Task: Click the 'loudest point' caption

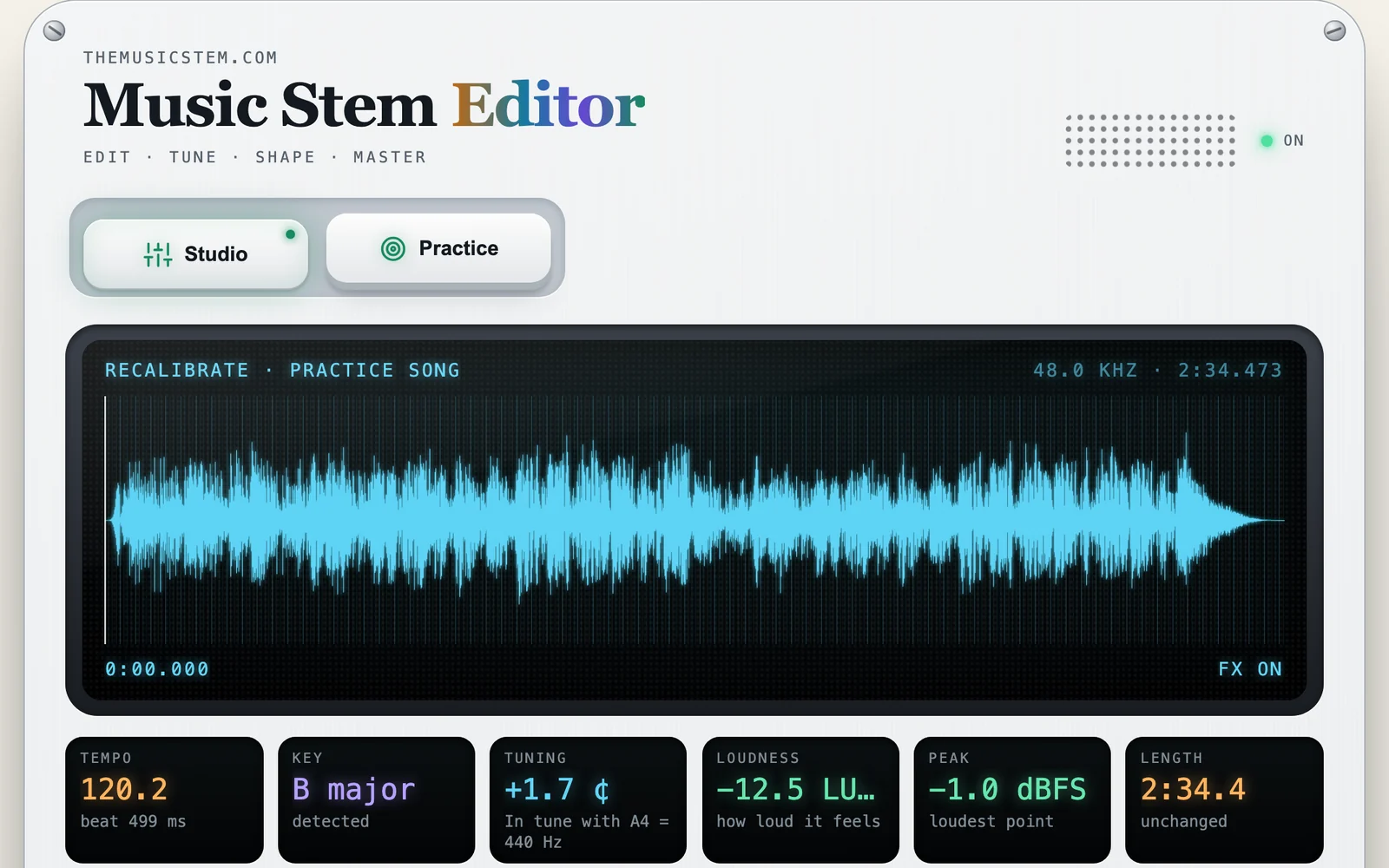Action: click(991, 821)
